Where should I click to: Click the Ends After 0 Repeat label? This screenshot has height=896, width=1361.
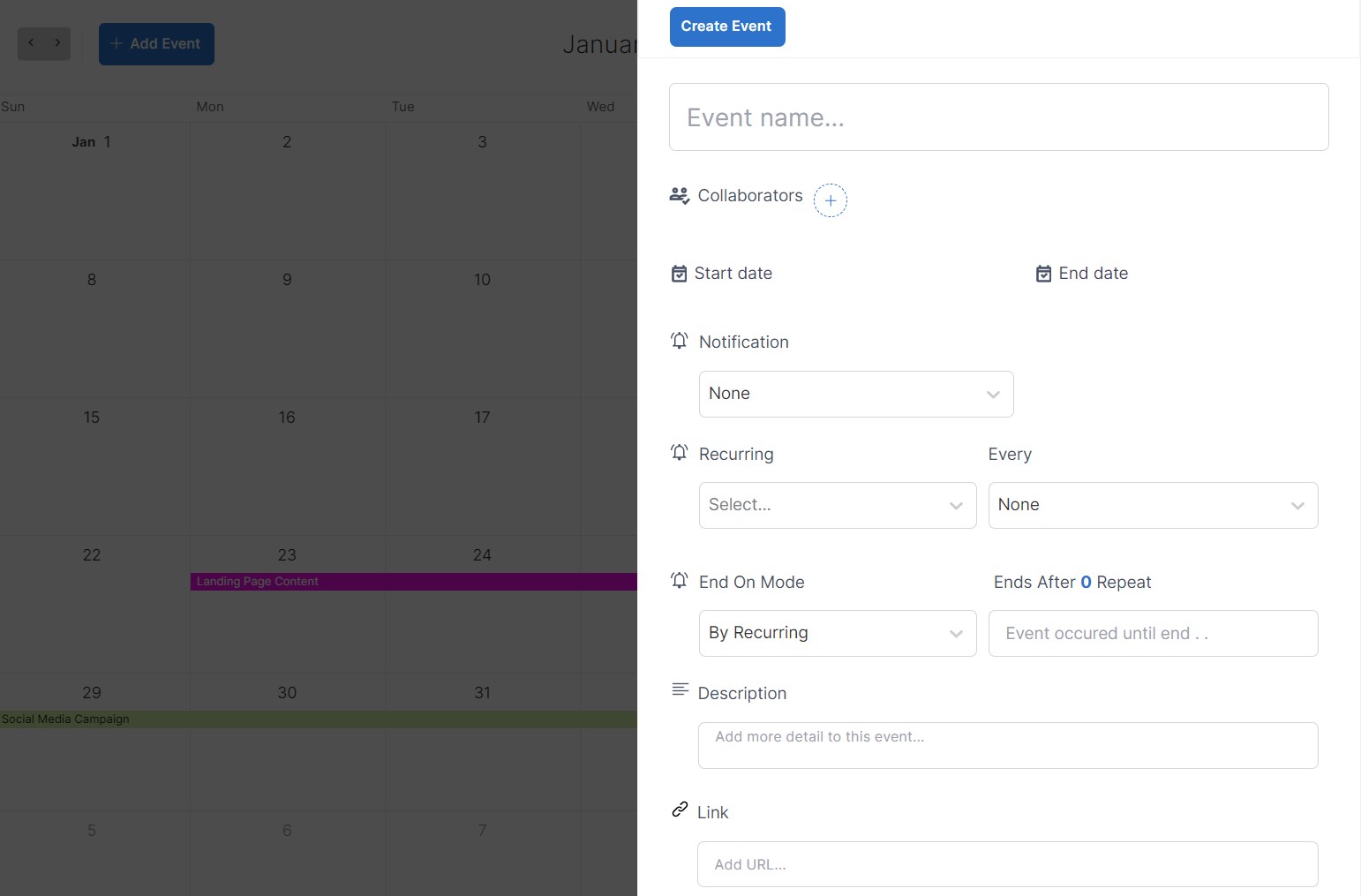click(1072, 583)
